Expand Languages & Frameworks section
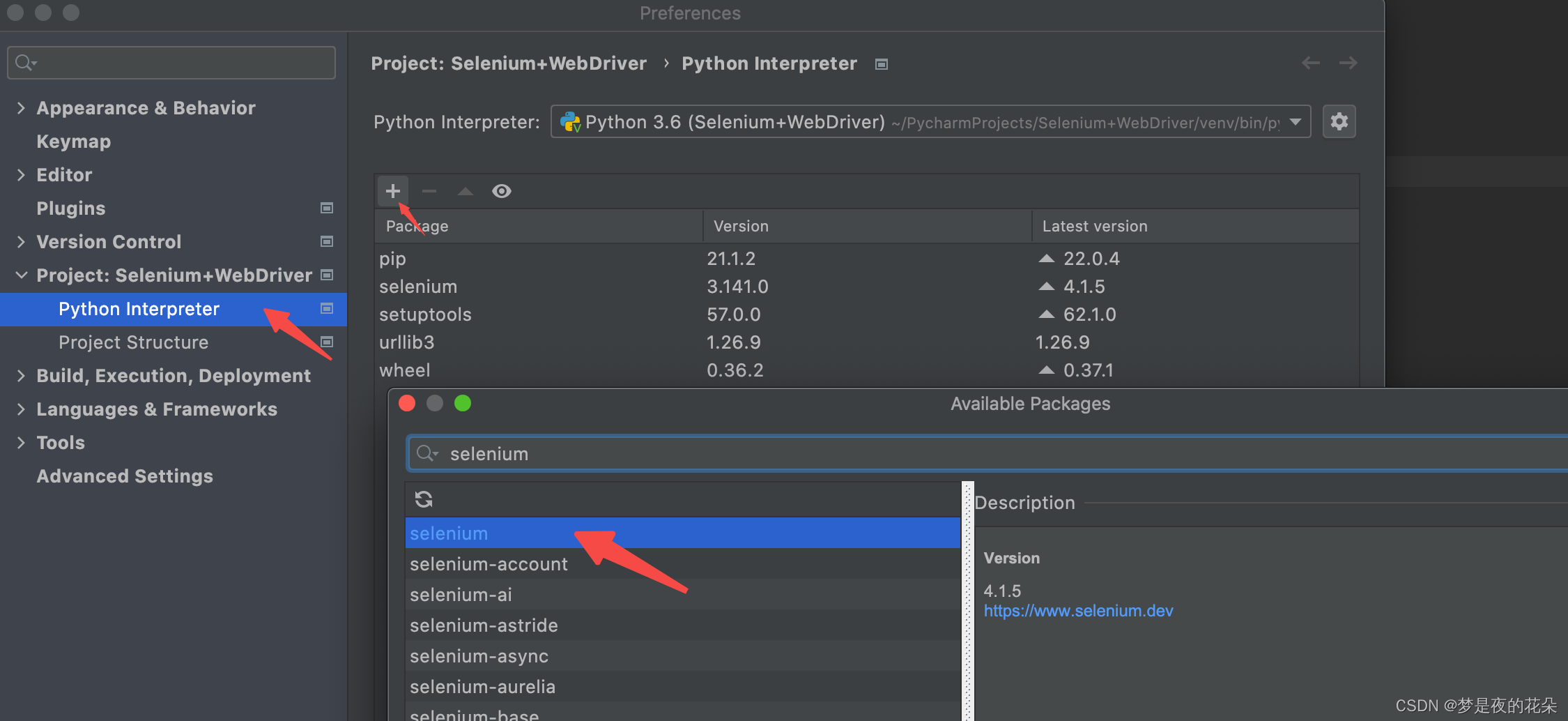The width and height of the screenshot is (1568, 721). (x=21, y=409)
